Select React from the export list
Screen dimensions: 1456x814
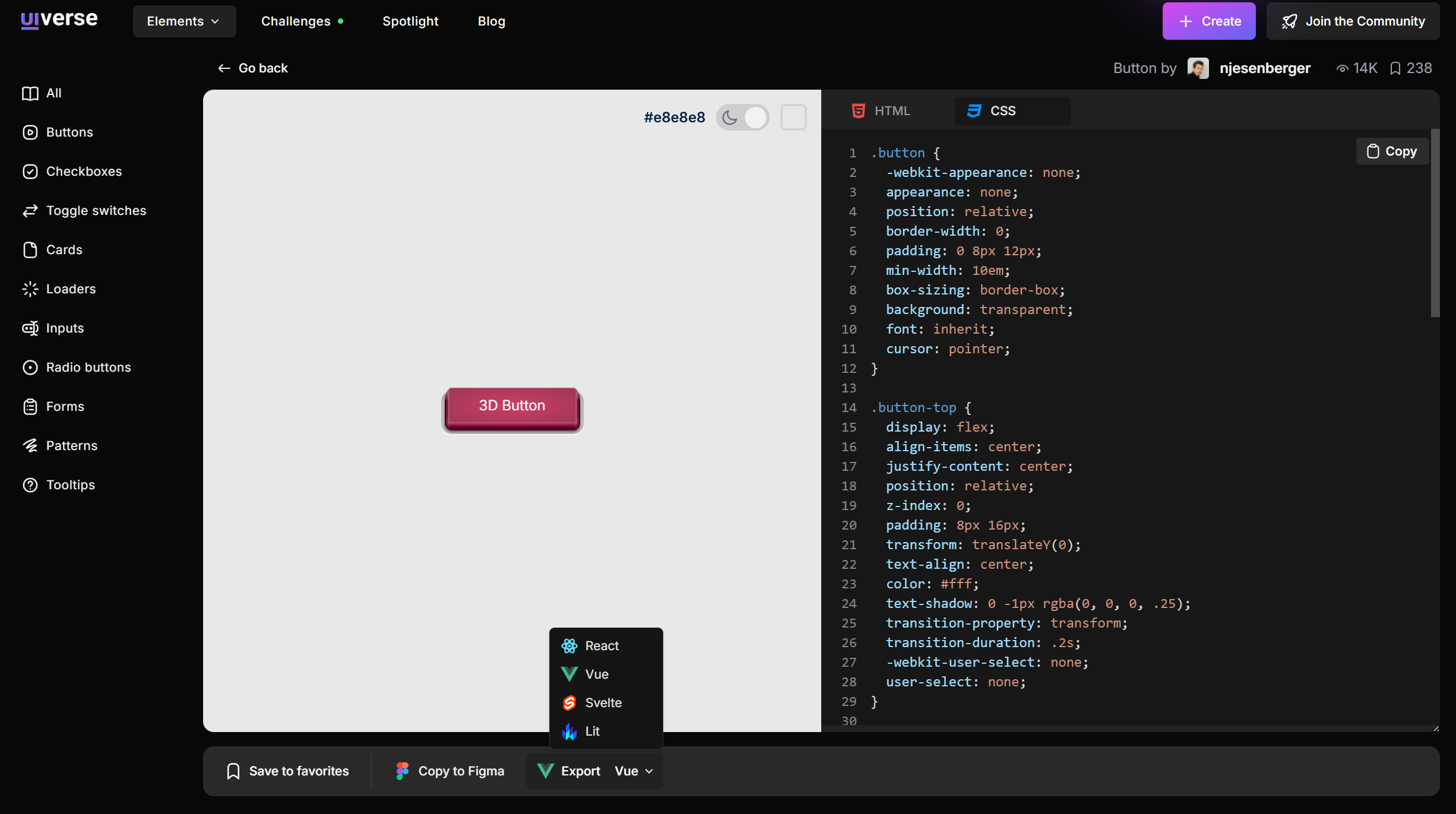[602, 645]
